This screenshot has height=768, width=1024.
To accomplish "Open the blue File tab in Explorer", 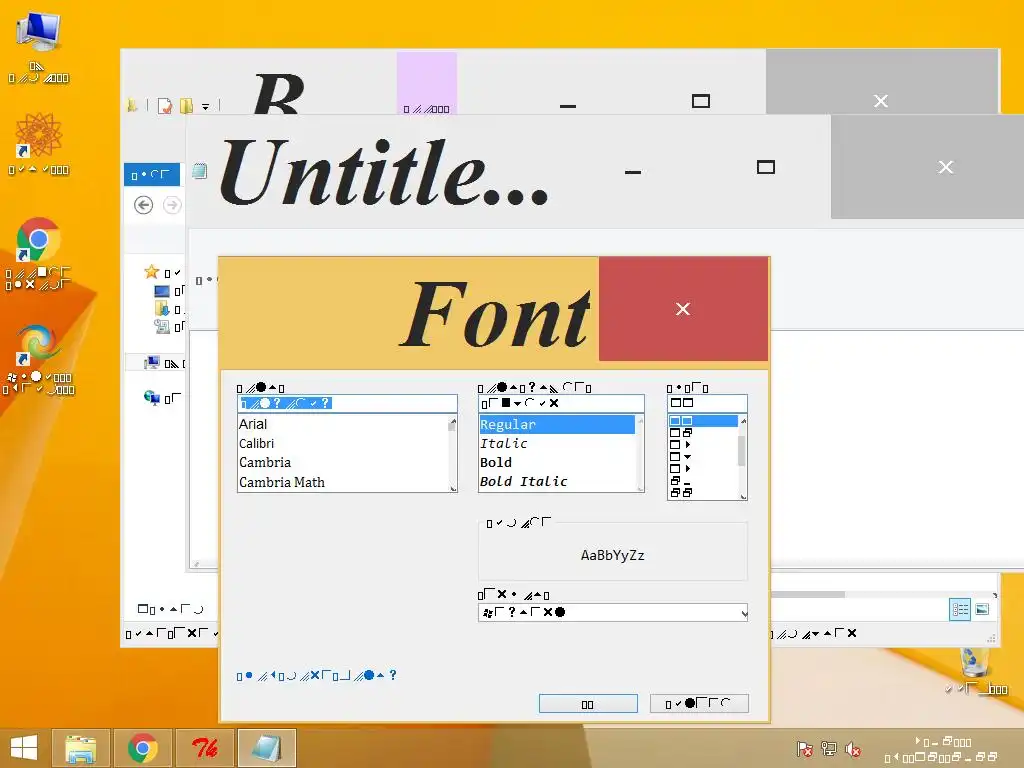I will tap(152, 174).
